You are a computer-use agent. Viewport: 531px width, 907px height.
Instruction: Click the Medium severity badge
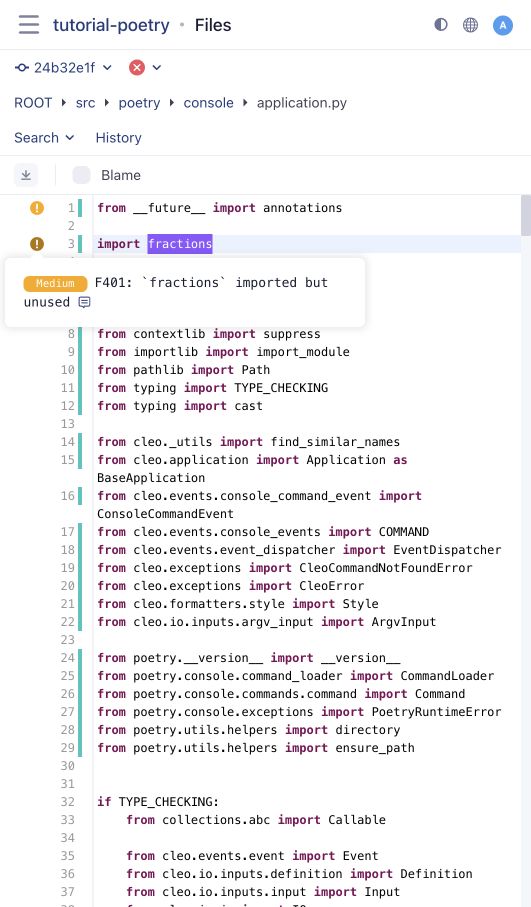[56, 283]
